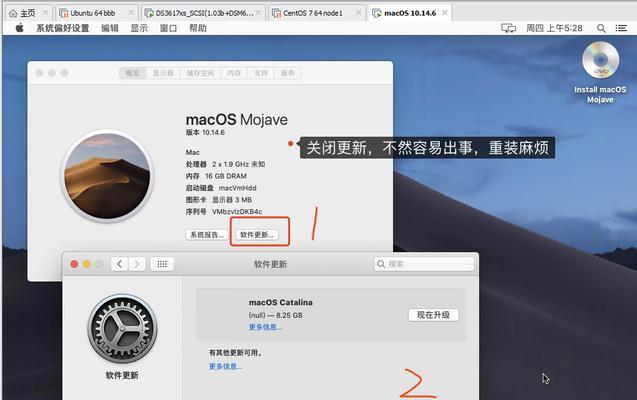637x400 pixels.
Task: Click serial number VMbzvlzDKB4c
Action: click(x=237, y=212)
